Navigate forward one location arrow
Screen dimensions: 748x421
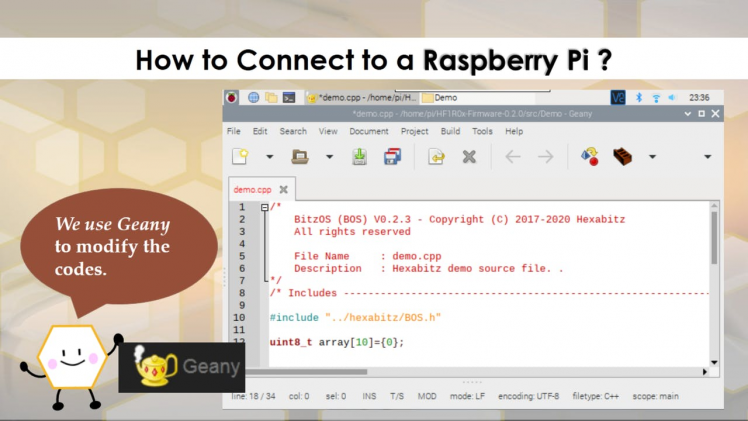545,156
